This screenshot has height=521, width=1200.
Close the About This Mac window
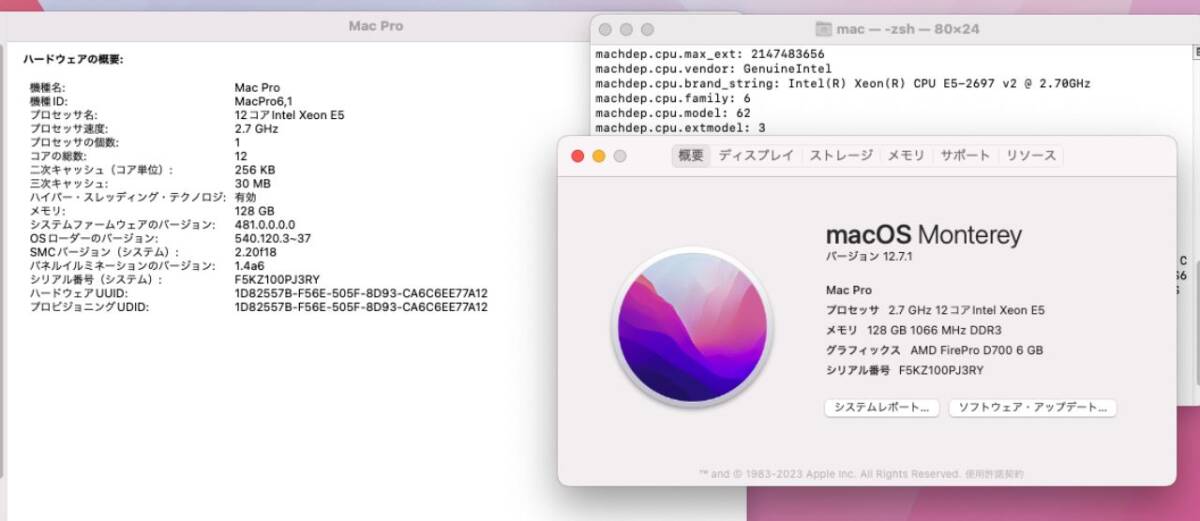[x=577, y=156]
